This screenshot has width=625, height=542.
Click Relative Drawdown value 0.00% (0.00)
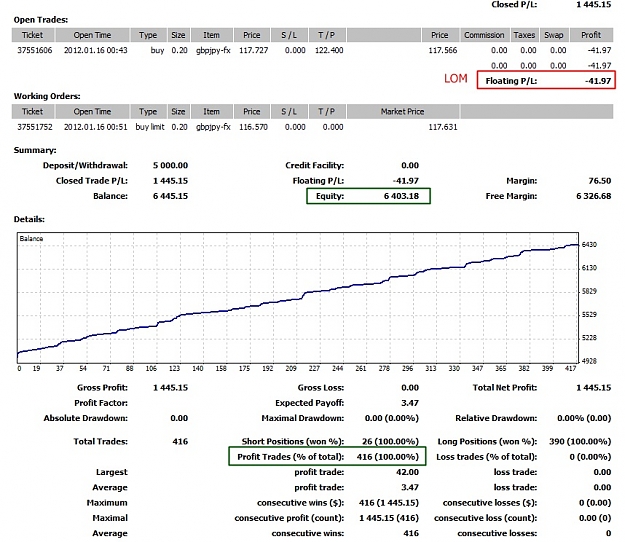[x=584, y=418]
